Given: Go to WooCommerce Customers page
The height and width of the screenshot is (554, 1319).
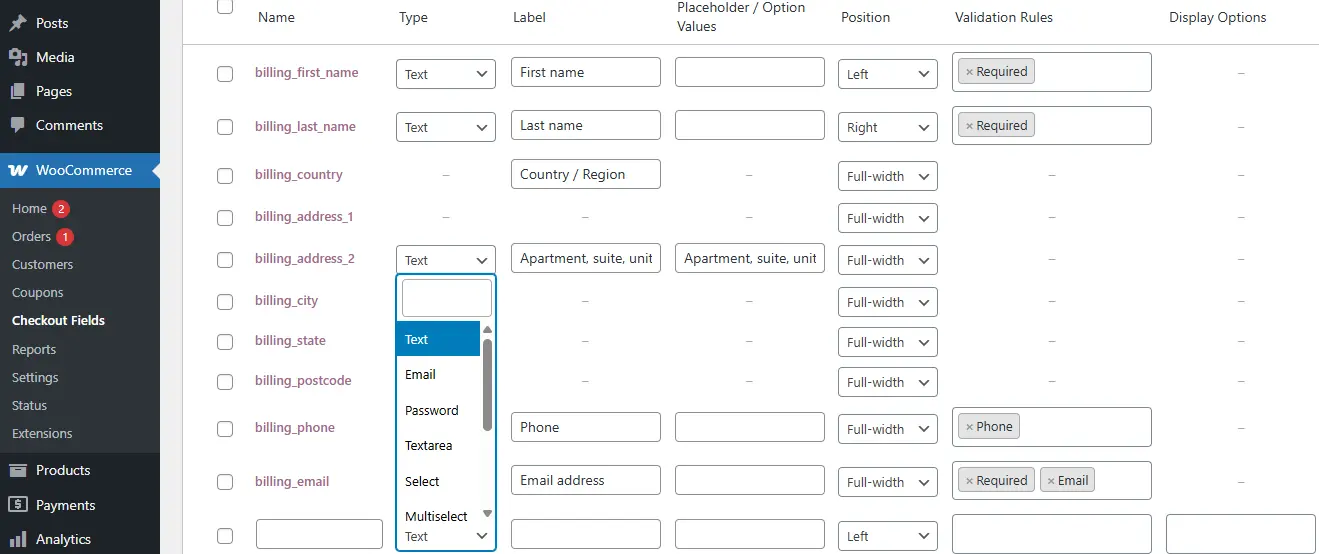Looking at the screenshot, I should (x=42, y=265).
